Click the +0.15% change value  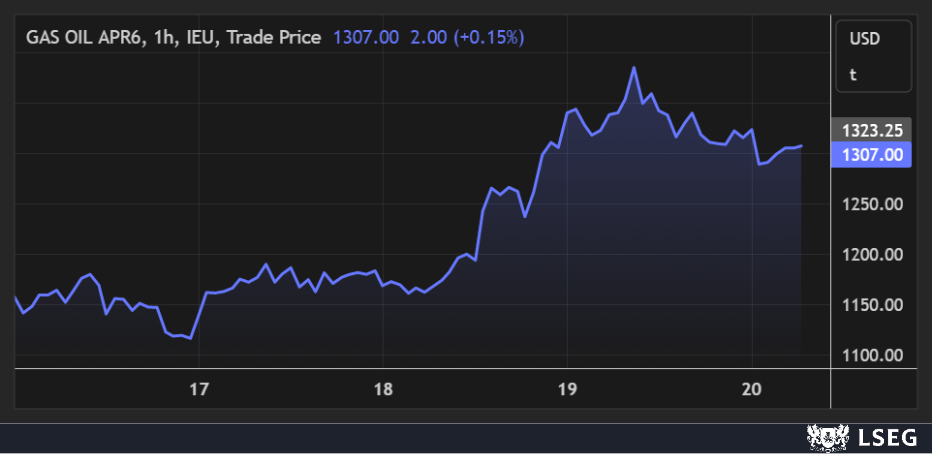pos(489,37)
